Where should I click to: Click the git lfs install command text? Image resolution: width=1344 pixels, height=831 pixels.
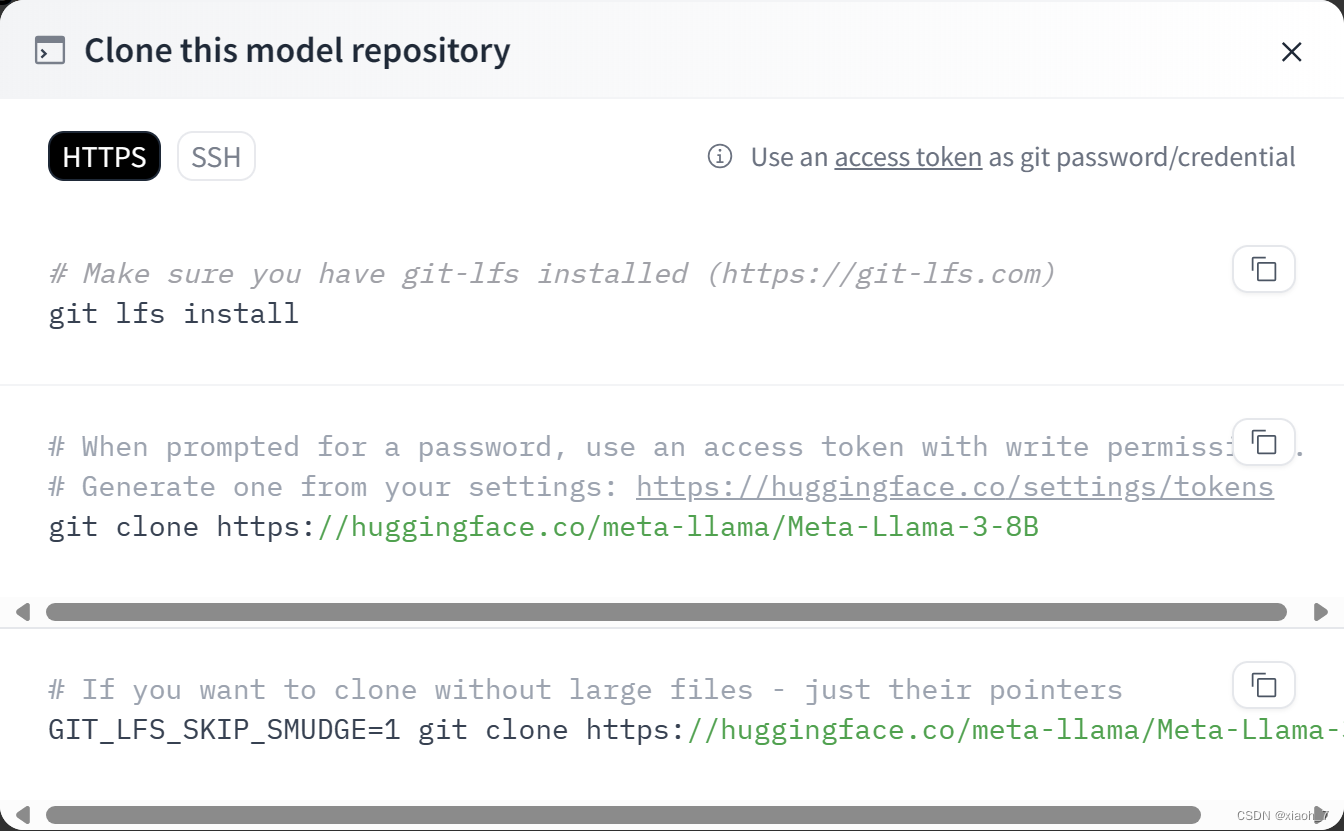[174, 314]
